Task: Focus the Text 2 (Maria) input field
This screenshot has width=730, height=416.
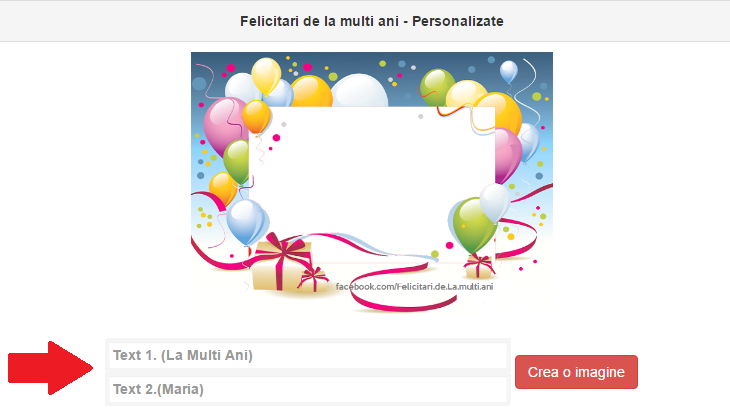Action: pos(308,389)
